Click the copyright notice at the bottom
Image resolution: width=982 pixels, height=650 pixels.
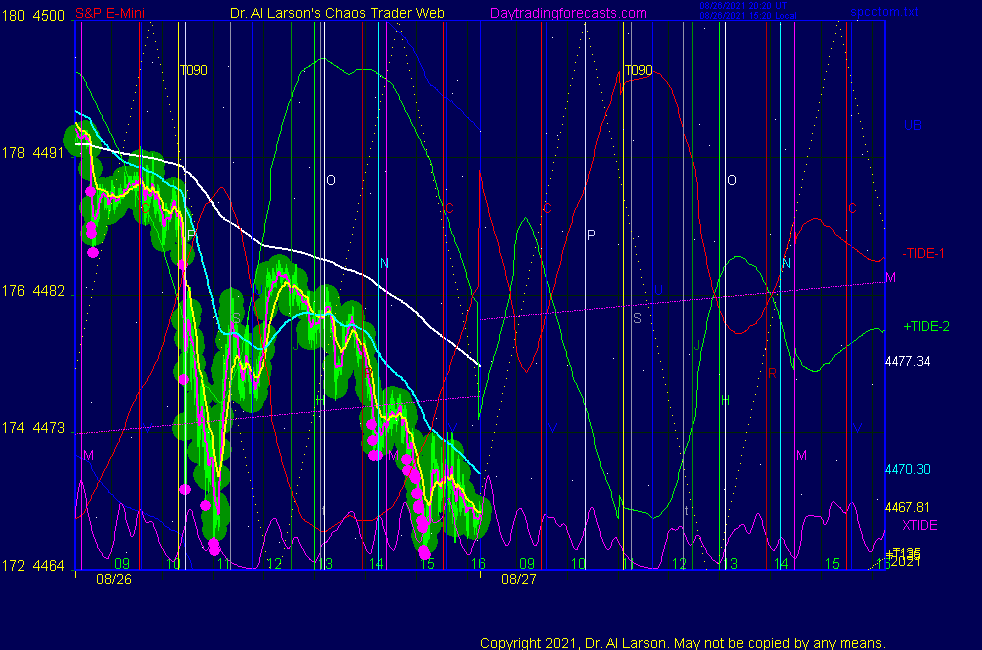(x=683, y=642)
